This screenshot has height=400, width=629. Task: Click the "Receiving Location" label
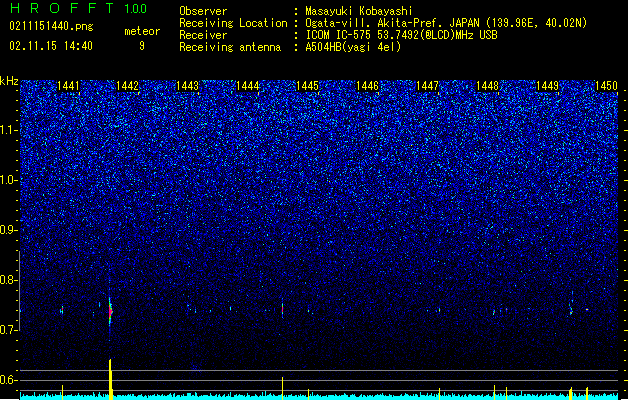pyautogui.click(x=233, y=23)
